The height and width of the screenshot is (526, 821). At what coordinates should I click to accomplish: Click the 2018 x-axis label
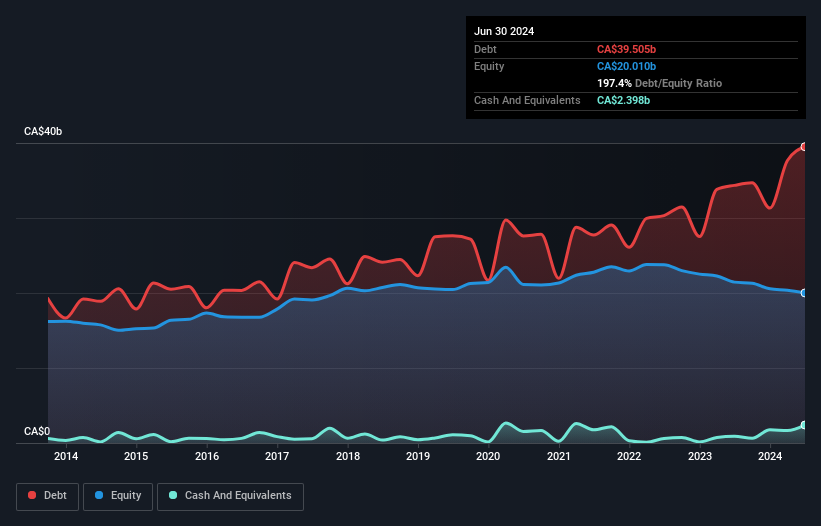348,456
